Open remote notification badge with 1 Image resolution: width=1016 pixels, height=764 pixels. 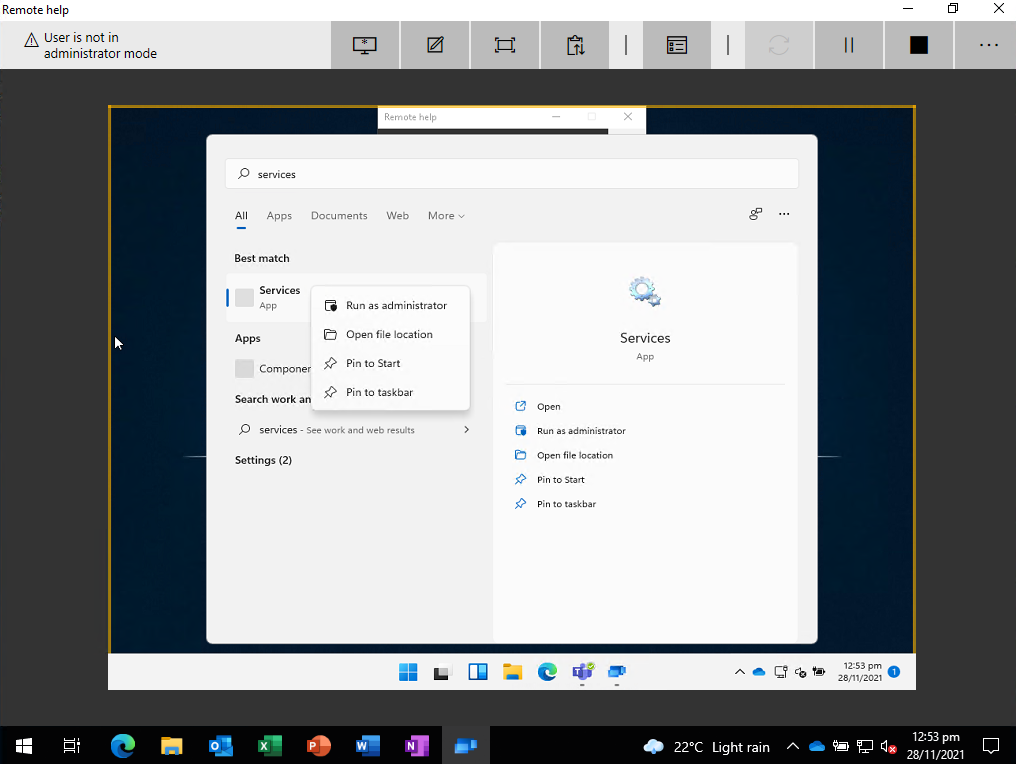pos(894,671)
